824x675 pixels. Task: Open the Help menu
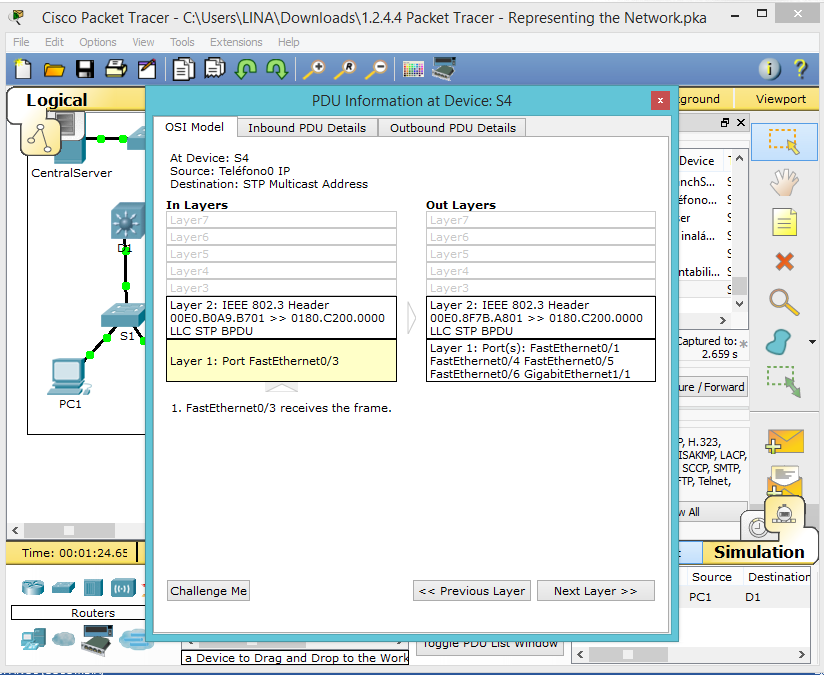point(289,42)
